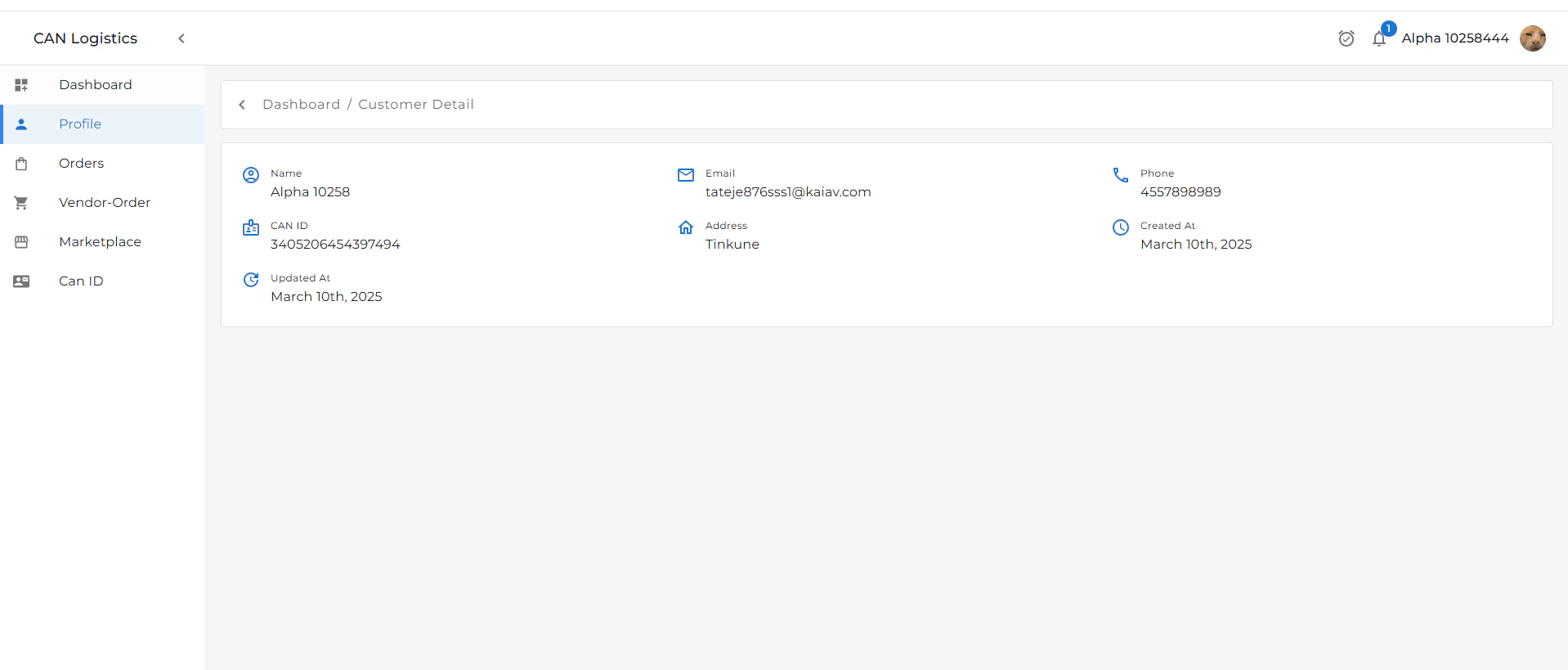Screen dimensions: 1568x670
Task: Click the Address home icon
Action: pos(686,227)
